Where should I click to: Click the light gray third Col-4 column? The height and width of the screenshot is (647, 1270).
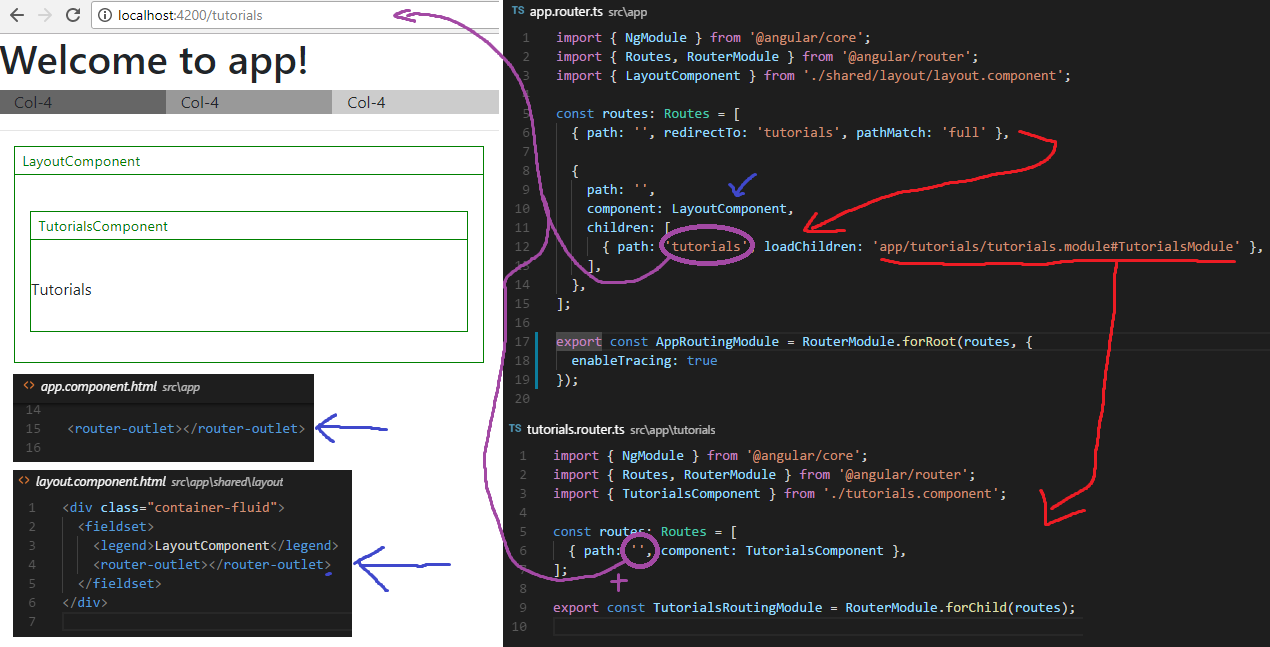point(415,102)
